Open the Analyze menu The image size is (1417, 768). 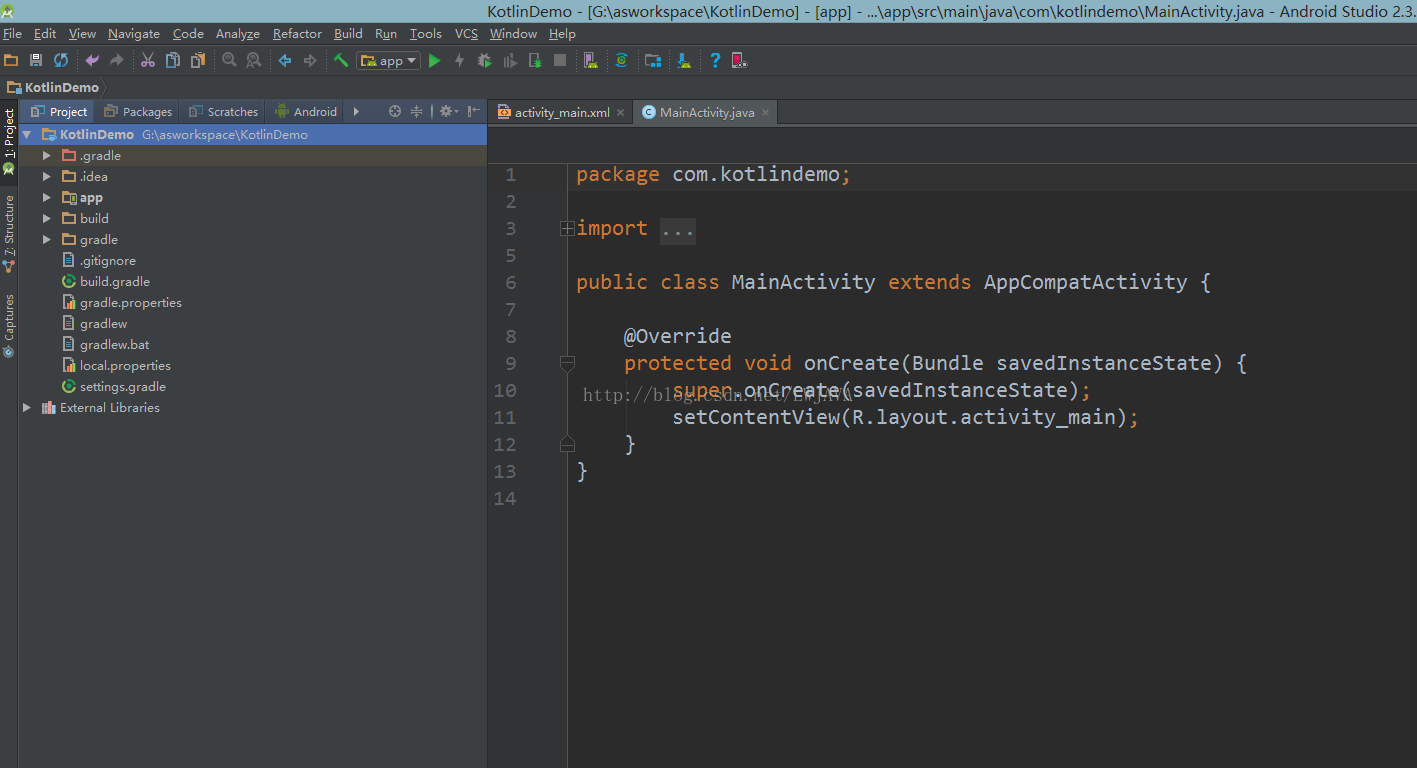point(238,34)
